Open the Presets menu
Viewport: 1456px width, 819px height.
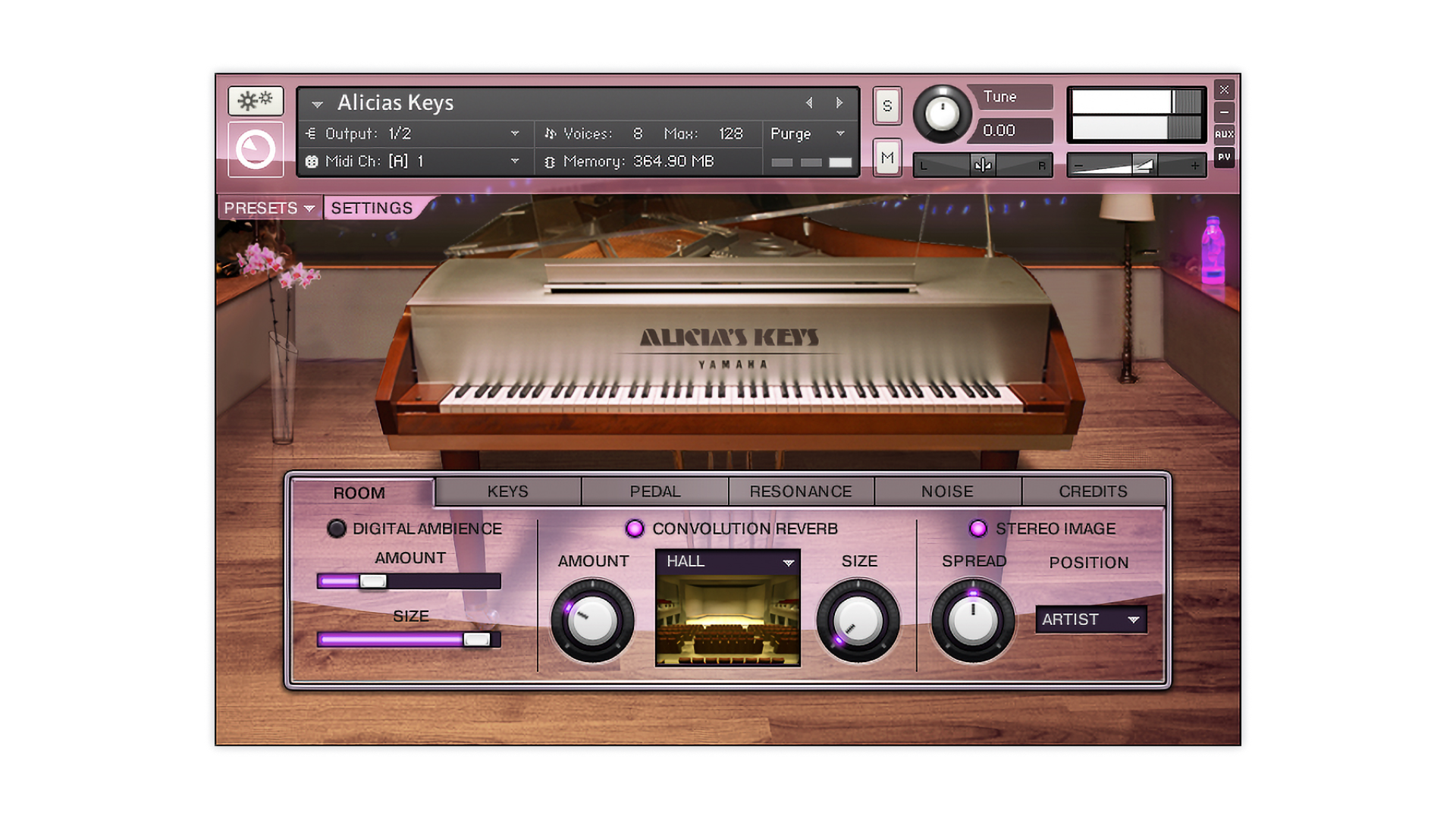click(x=269, y=208)
